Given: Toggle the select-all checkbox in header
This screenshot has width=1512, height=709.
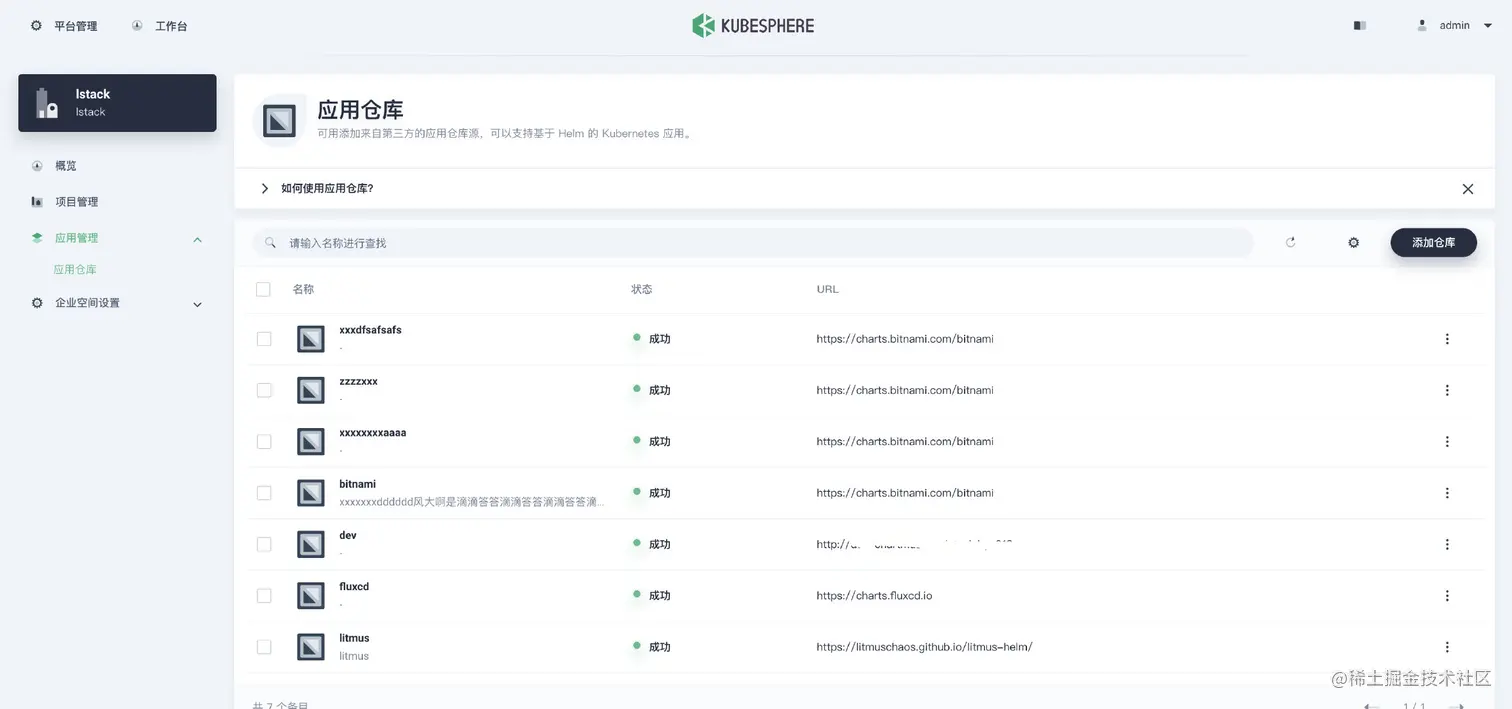Looking at the screenshot, I should (x=264, y=289).
